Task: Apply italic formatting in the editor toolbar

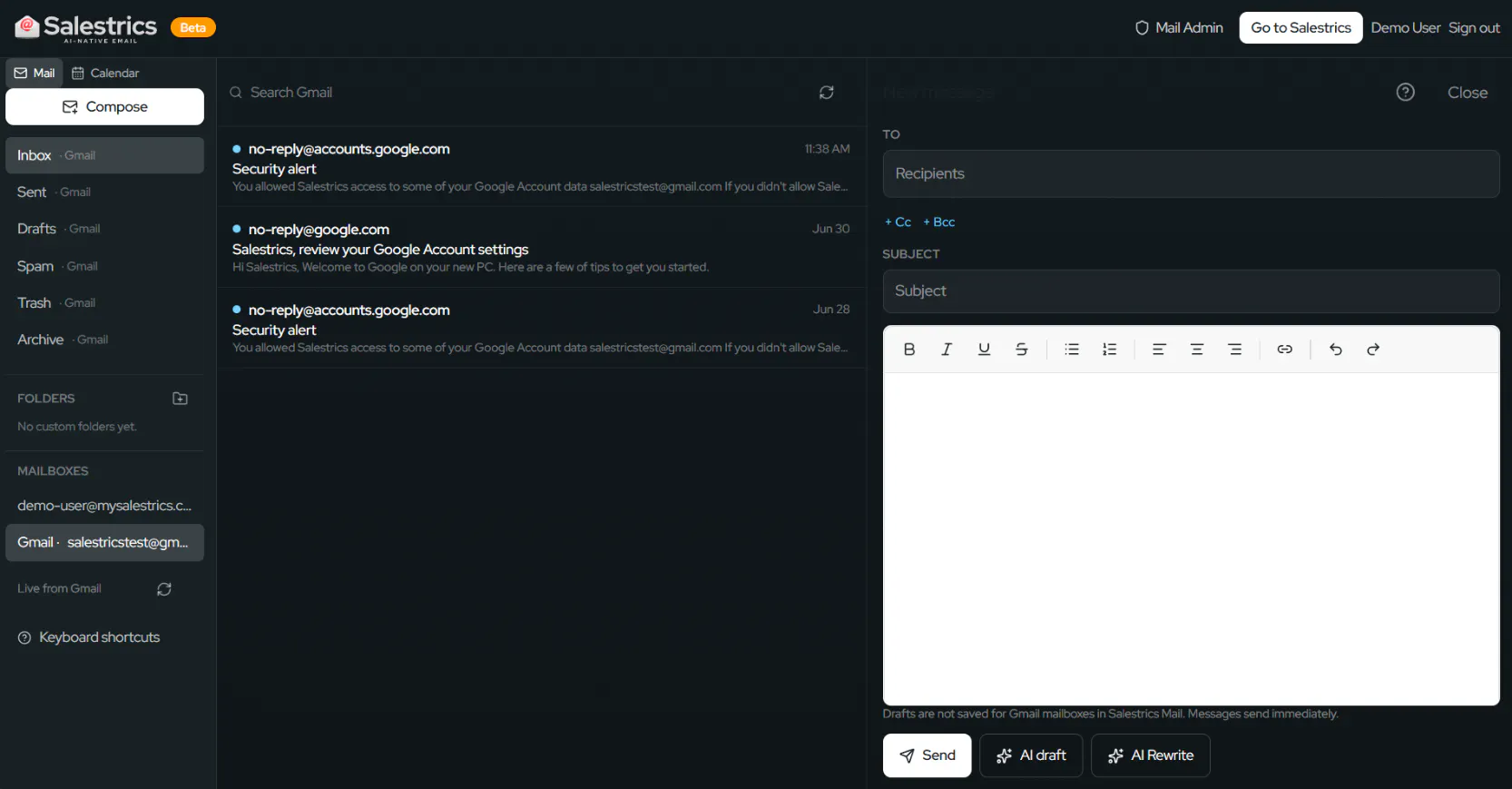Action: point(947,350)
